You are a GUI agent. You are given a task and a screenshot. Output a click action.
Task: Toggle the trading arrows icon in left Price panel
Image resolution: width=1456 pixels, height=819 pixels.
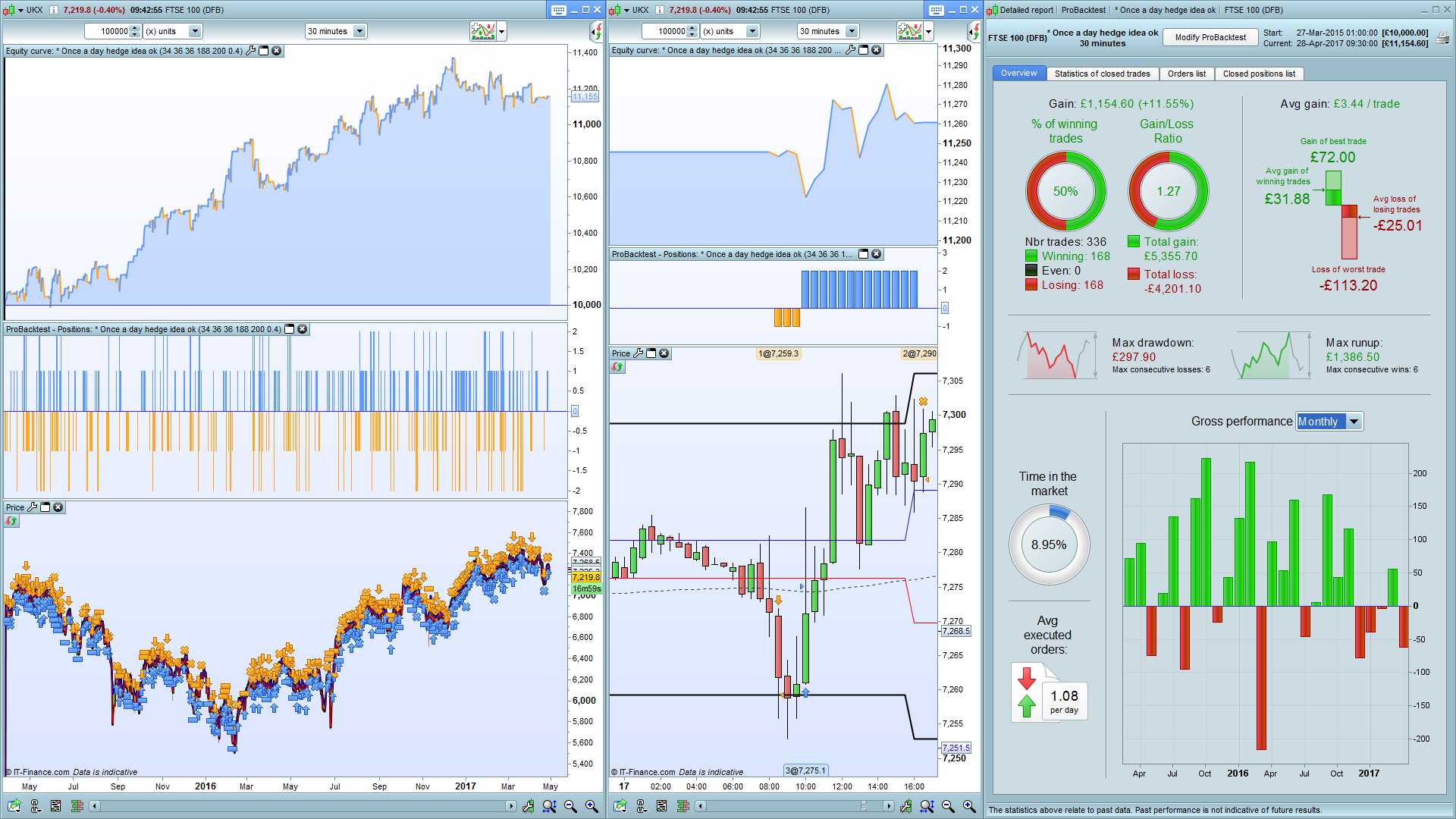coord(11,521)
